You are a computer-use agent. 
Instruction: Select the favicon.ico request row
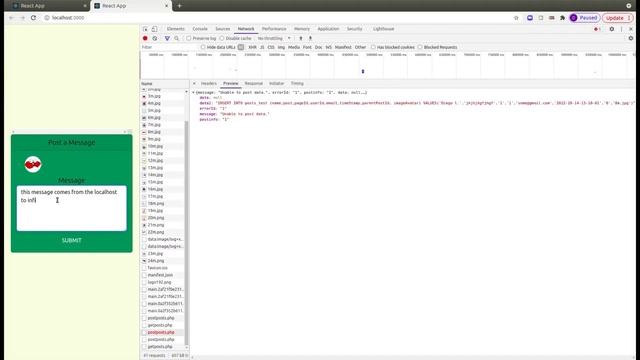tap(163, 268)
